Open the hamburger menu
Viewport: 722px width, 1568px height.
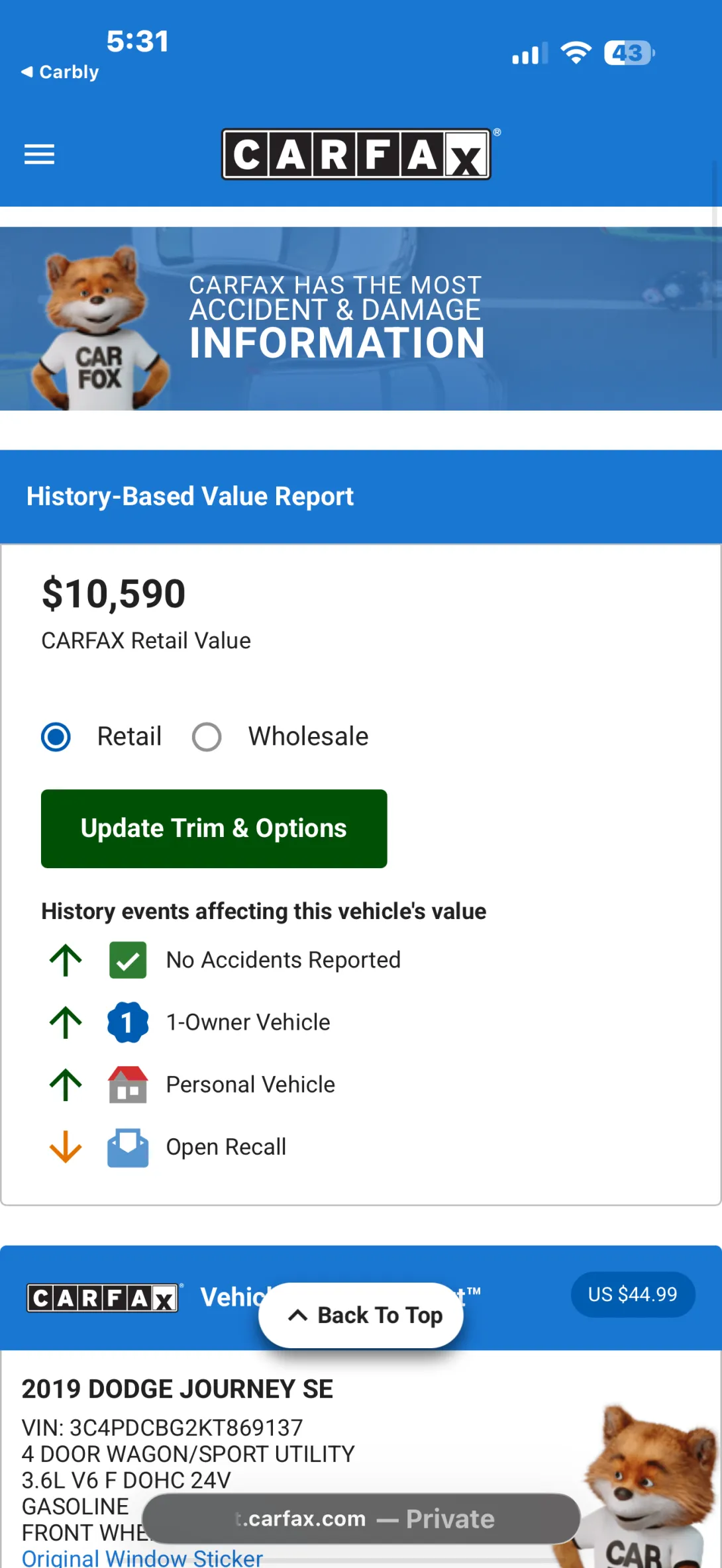tap(39, 154)
